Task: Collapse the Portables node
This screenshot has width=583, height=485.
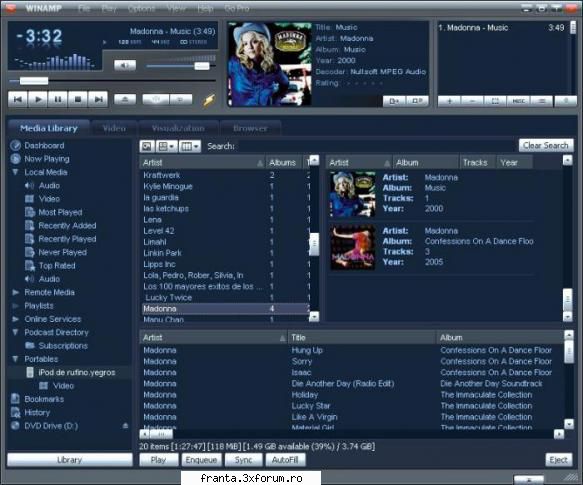Action: [15, 359]
